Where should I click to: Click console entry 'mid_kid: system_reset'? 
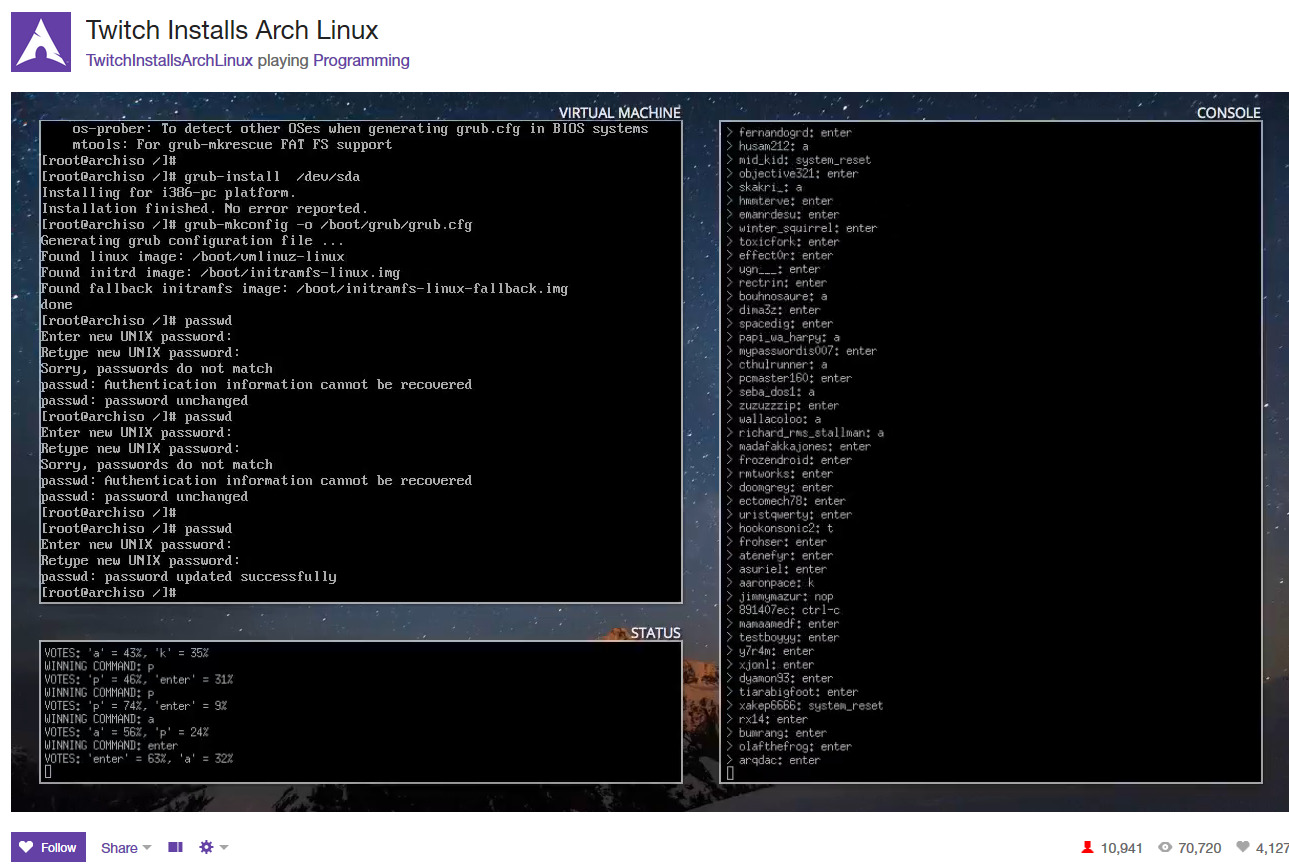pyautogui.click(x=799, y=160)
